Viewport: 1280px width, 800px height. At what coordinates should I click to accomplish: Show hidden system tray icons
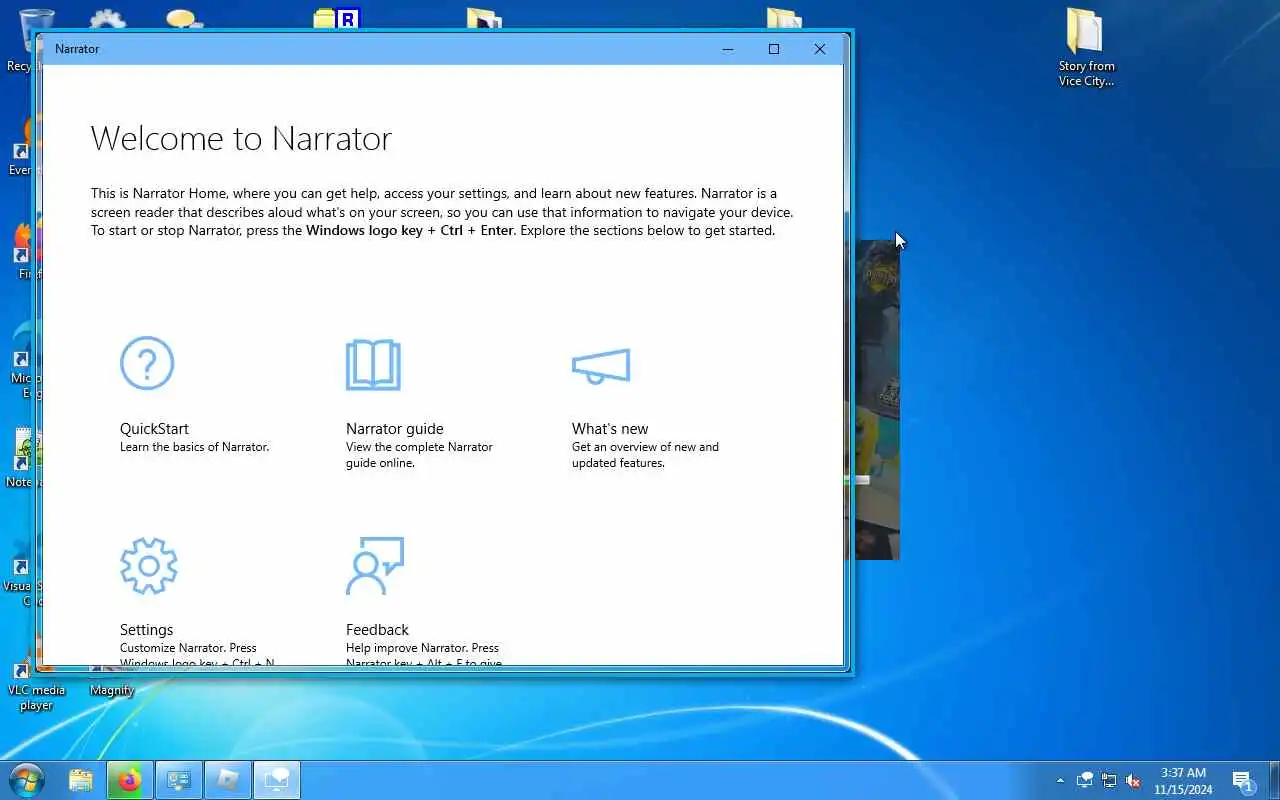1060,780
